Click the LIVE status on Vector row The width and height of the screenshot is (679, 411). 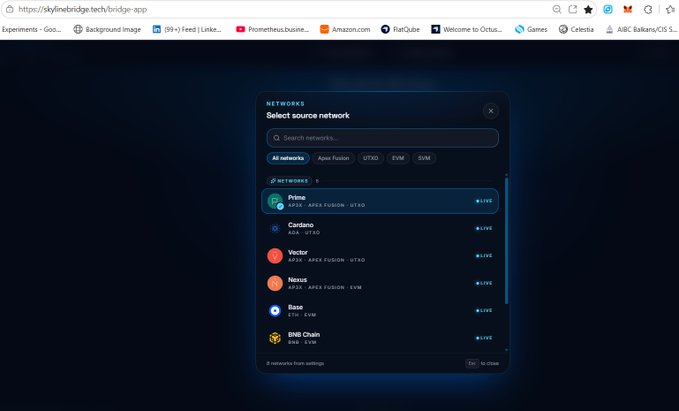(x=484, y=256)
